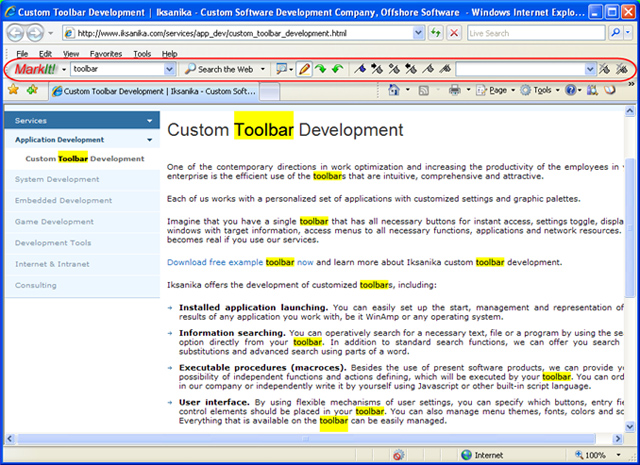Click the Internet security zone indicator

tap(482, 455)
